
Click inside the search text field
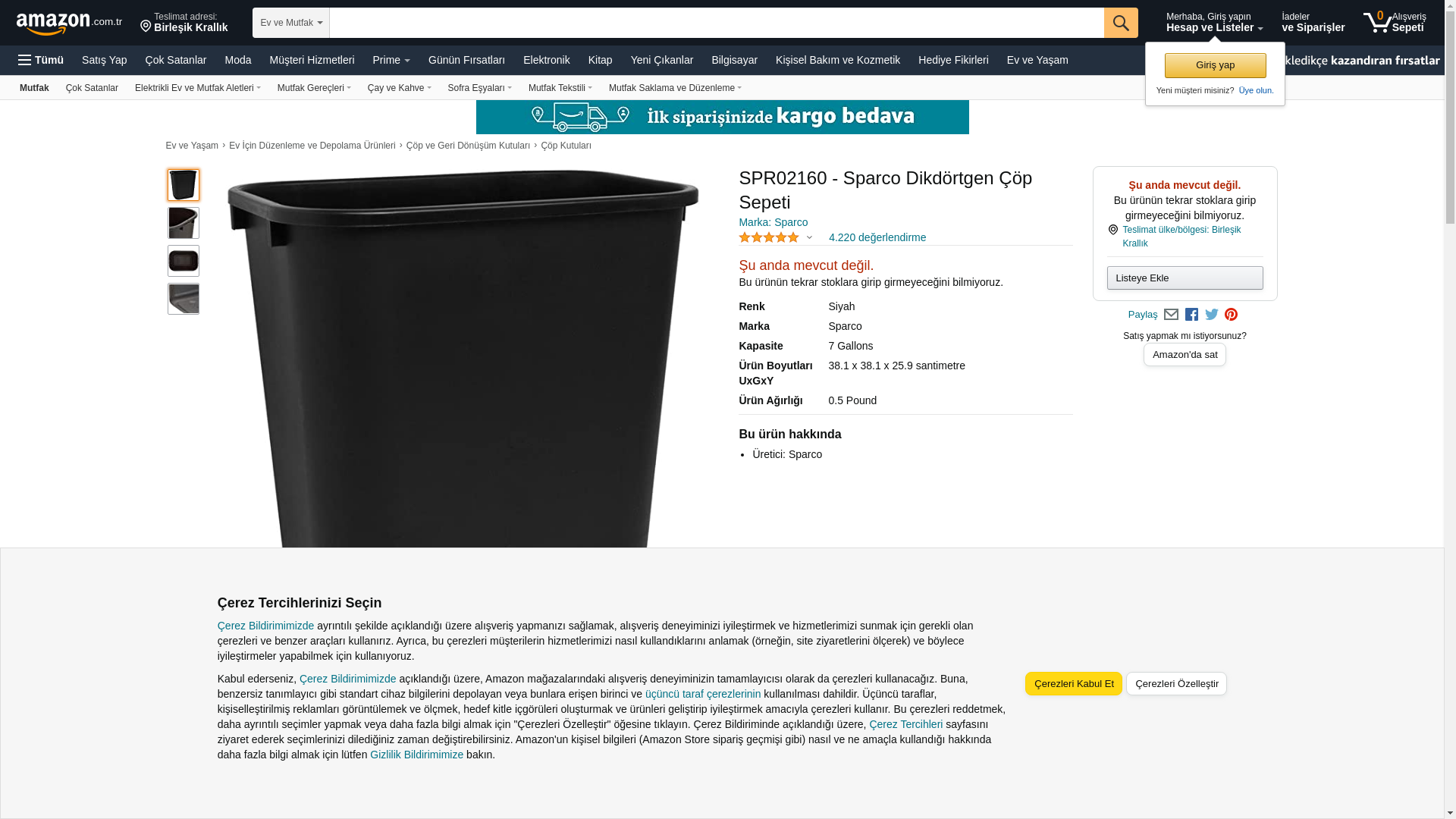tap(717, 23)
